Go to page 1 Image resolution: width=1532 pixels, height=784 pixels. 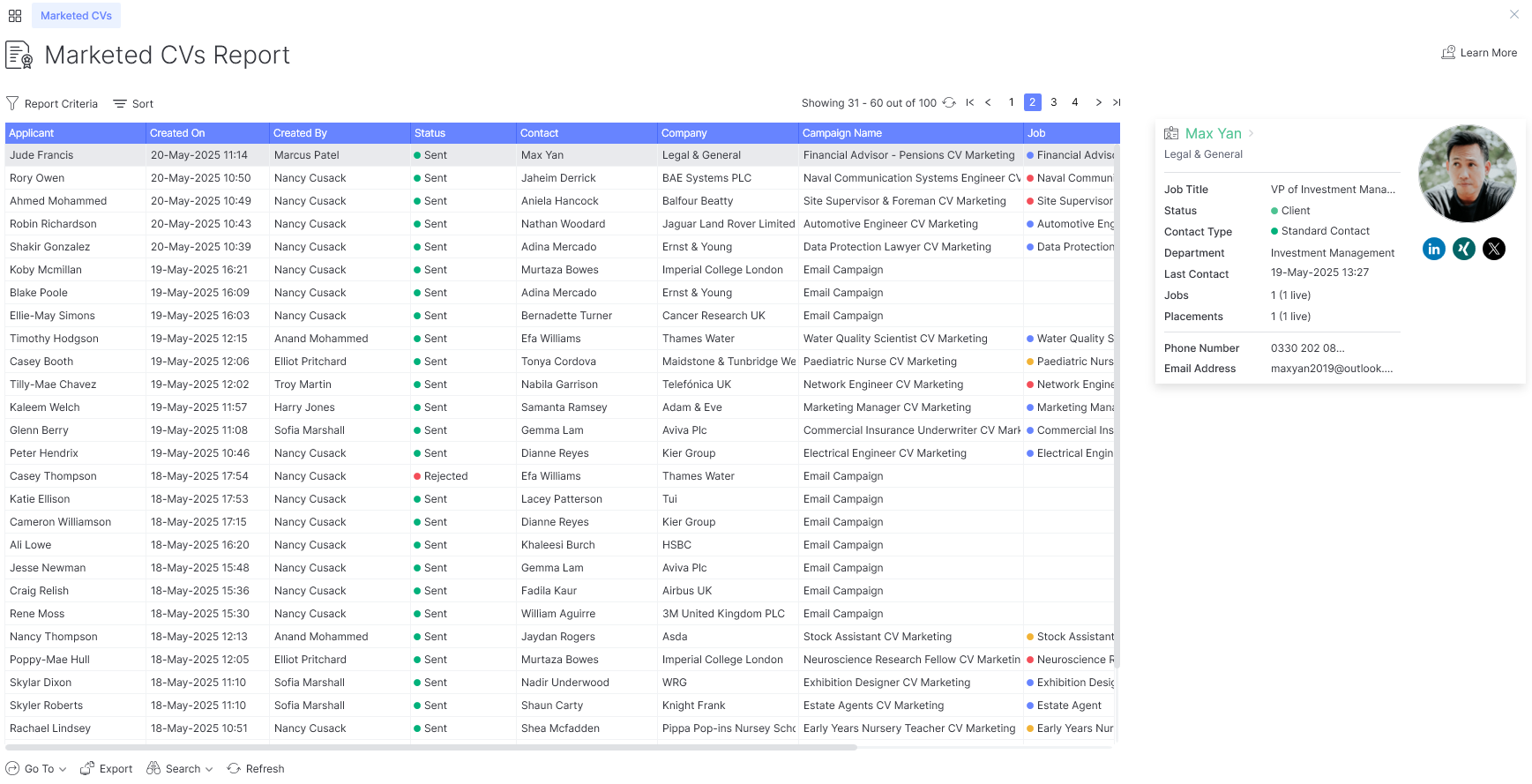point(1012,102)
